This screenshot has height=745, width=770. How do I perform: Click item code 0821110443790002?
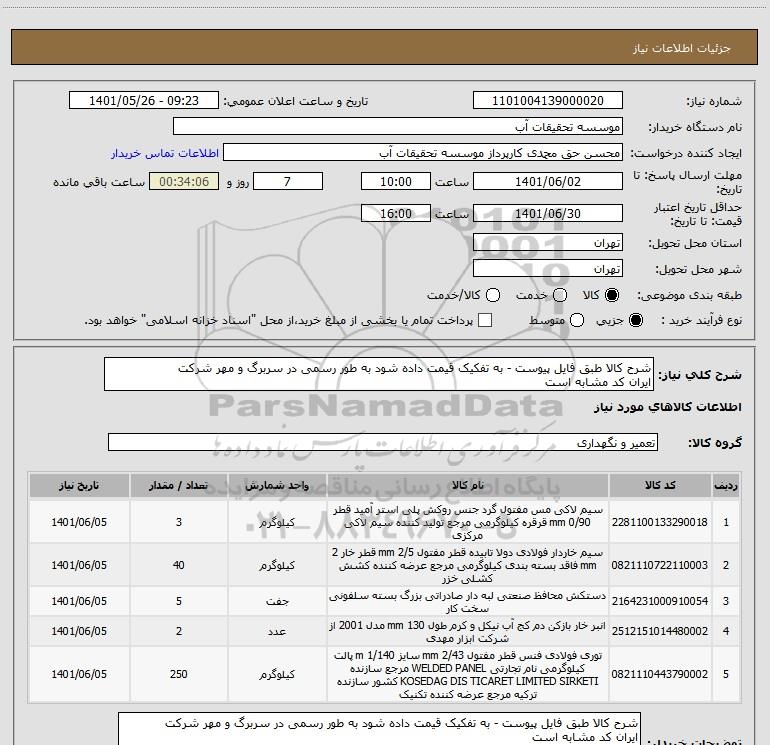(660, 674)
